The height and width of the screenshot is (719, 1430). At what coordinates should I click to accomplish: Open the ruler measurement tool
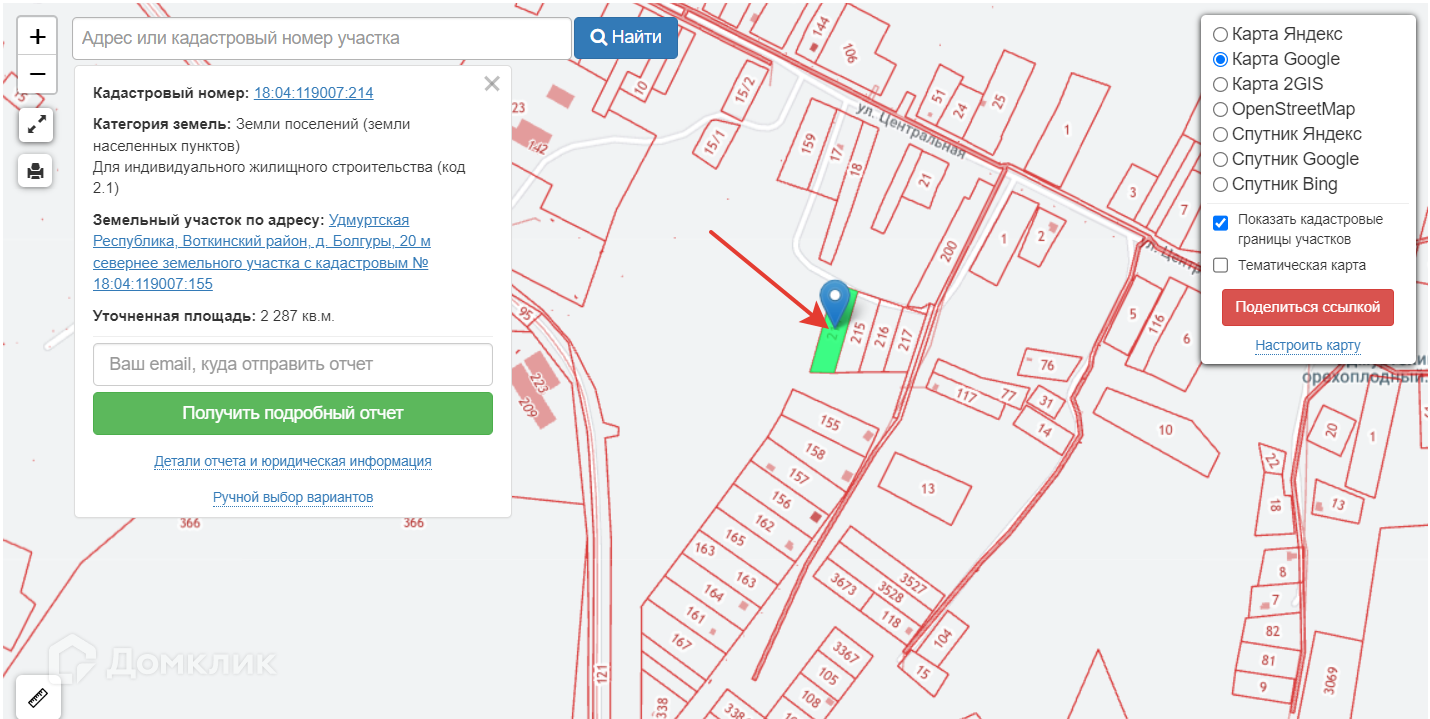coord(39,697)
